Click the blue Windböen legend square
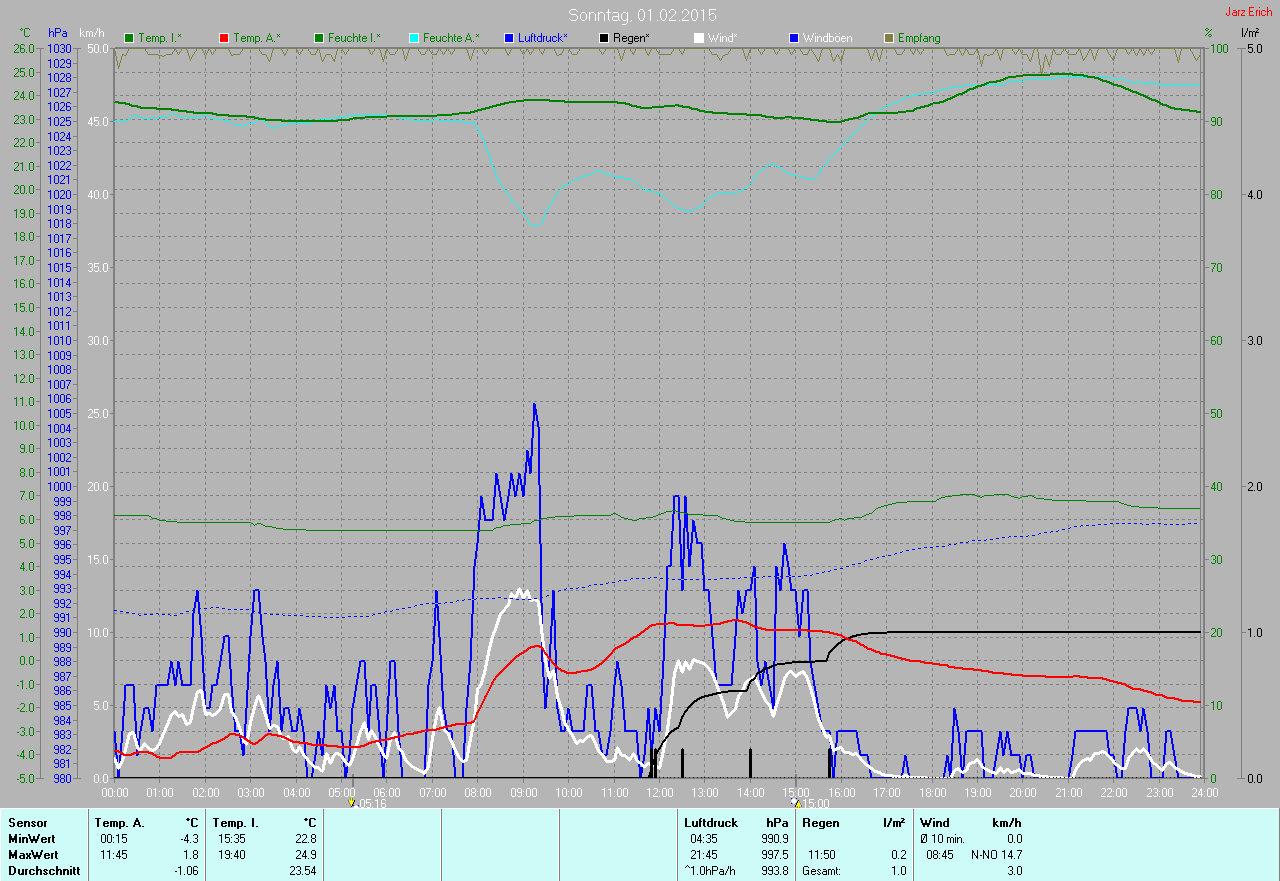1280x881 pixels. pyautogui.click(x=794, y=38)
